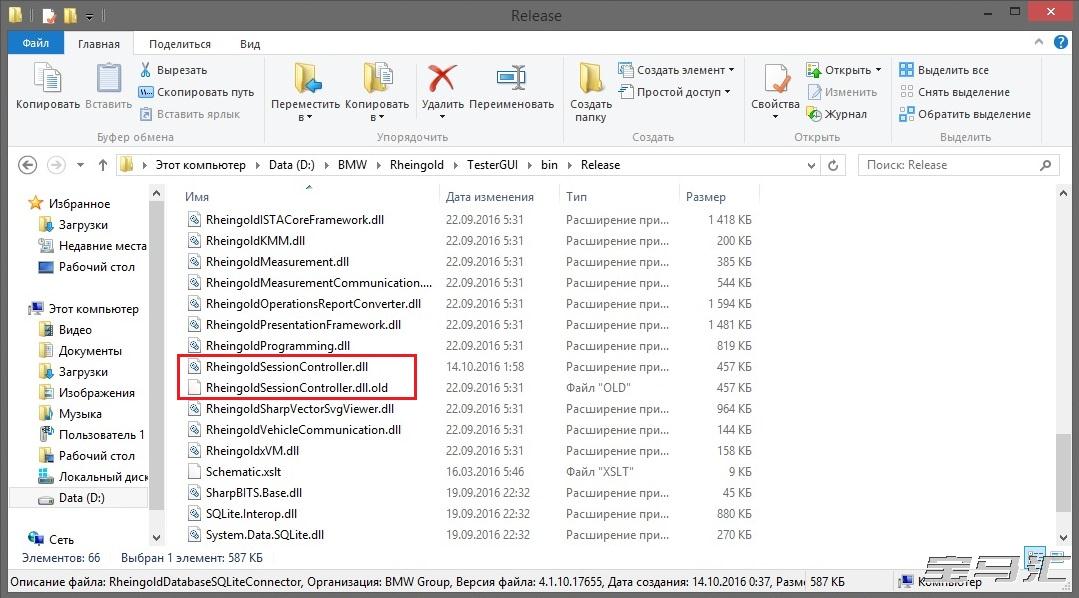Viewport: 1079px width, 598px height.
Task: Click Открыть (Open) ribbon button
Action: coord(843,70)
